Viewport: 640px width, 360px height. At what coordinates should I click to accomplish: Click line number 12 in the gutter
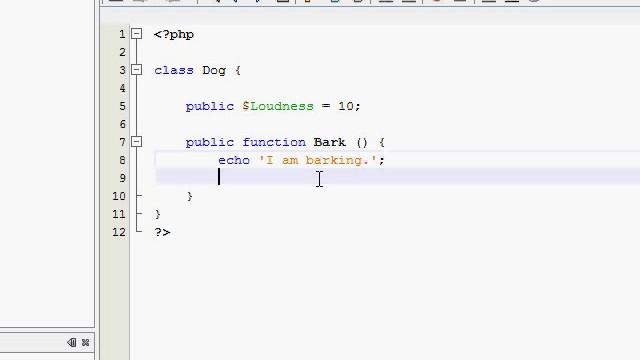click(119, 232)
